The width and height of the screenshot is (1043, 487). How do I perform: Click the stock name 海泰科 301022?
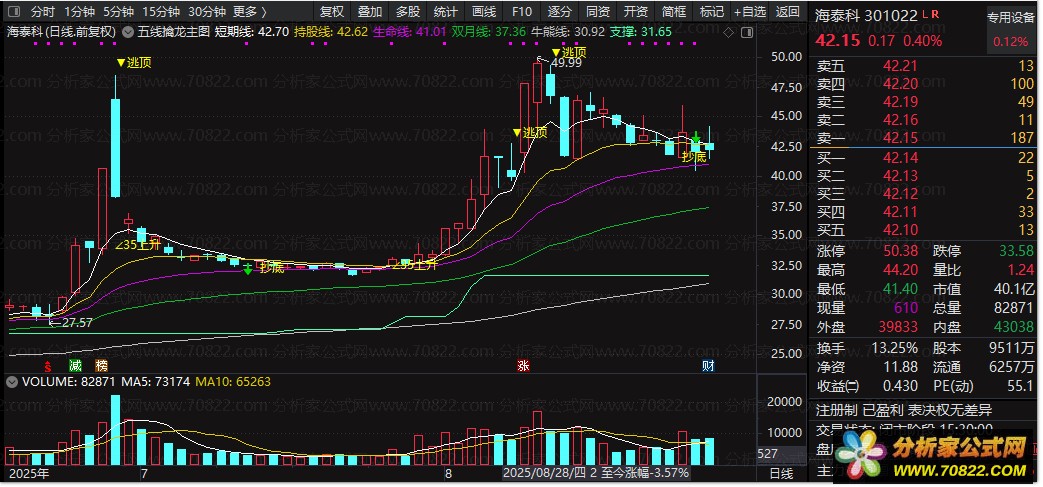coord(867,15)
